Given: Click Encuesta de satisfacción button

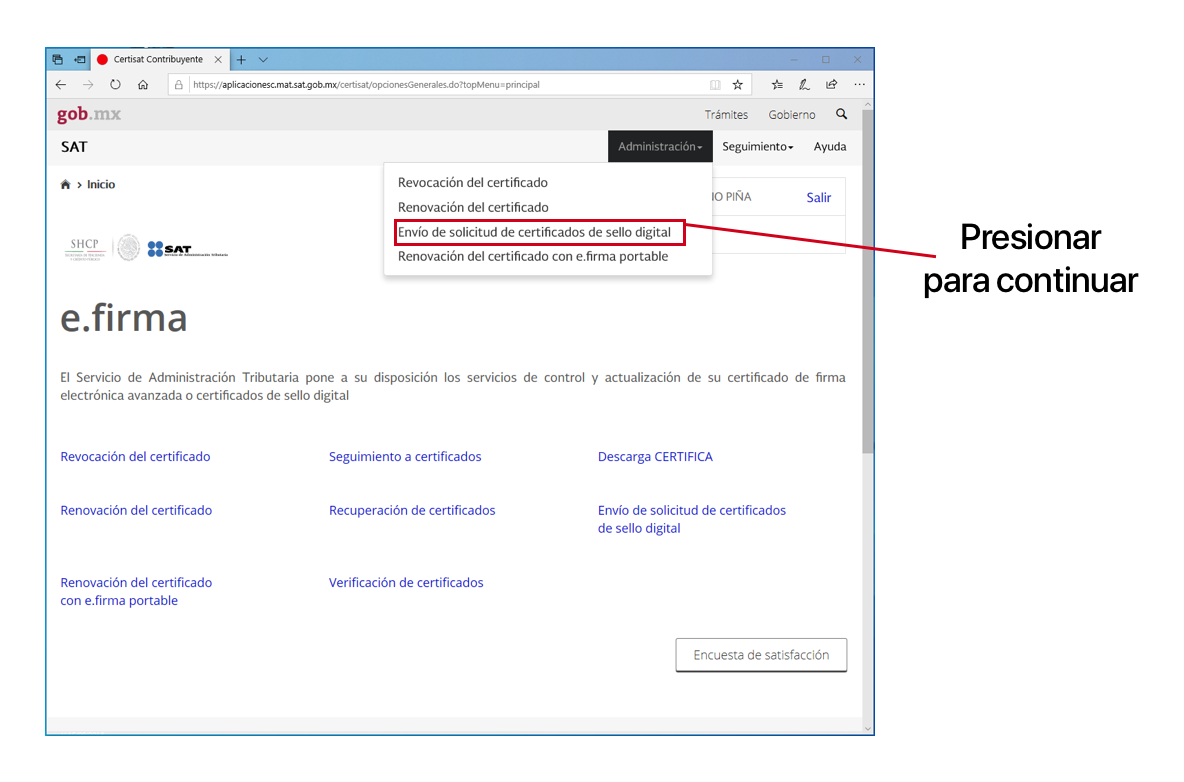Looking at the screenshot, I should pos(761,655).
